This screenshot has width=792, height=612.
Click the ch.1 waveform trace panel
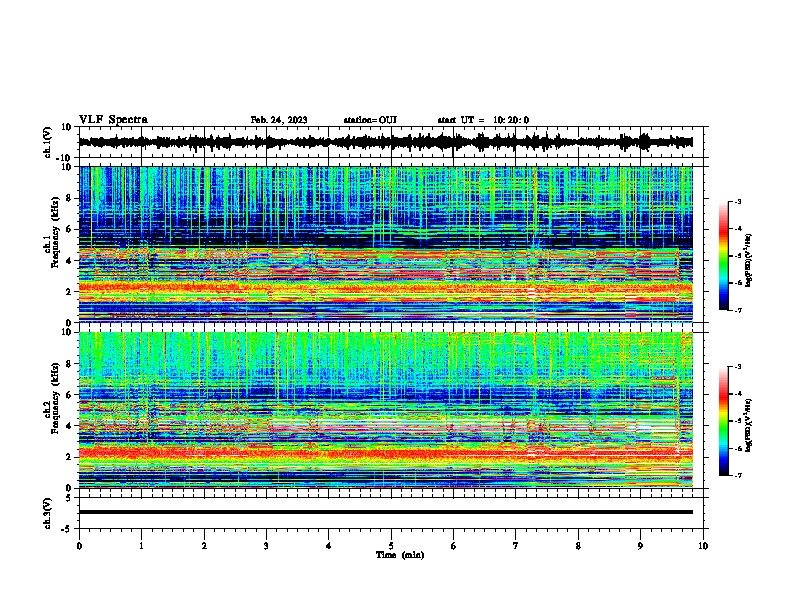tap(393, 142)
